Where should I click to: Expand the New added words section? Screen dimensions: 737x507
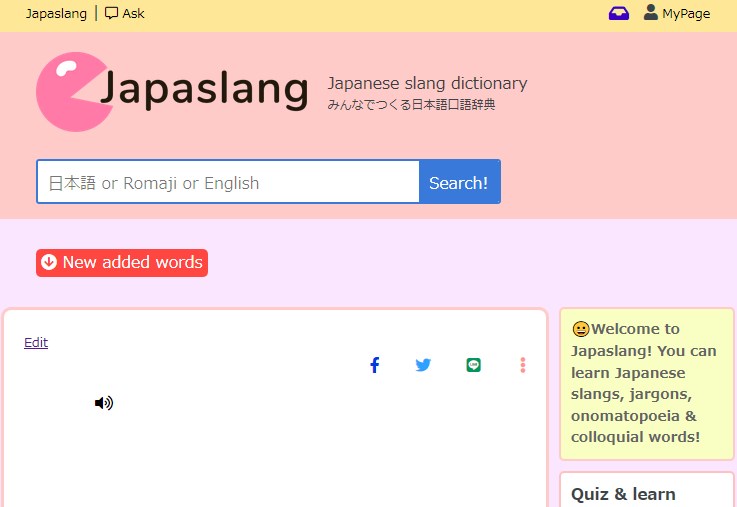click(x=132, y=263)
